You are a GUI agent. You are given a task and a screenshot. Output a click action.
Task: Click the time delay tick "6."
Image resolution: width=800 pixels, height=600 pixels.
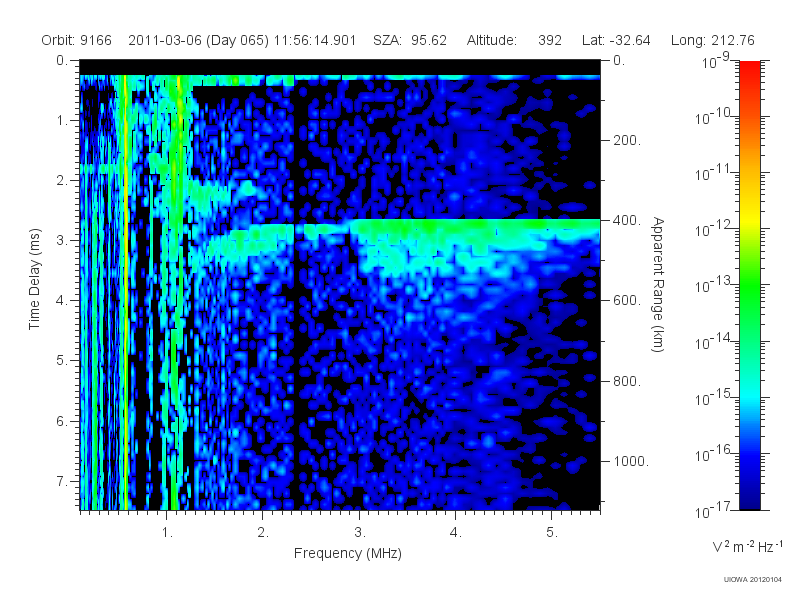tap(62, 421)
